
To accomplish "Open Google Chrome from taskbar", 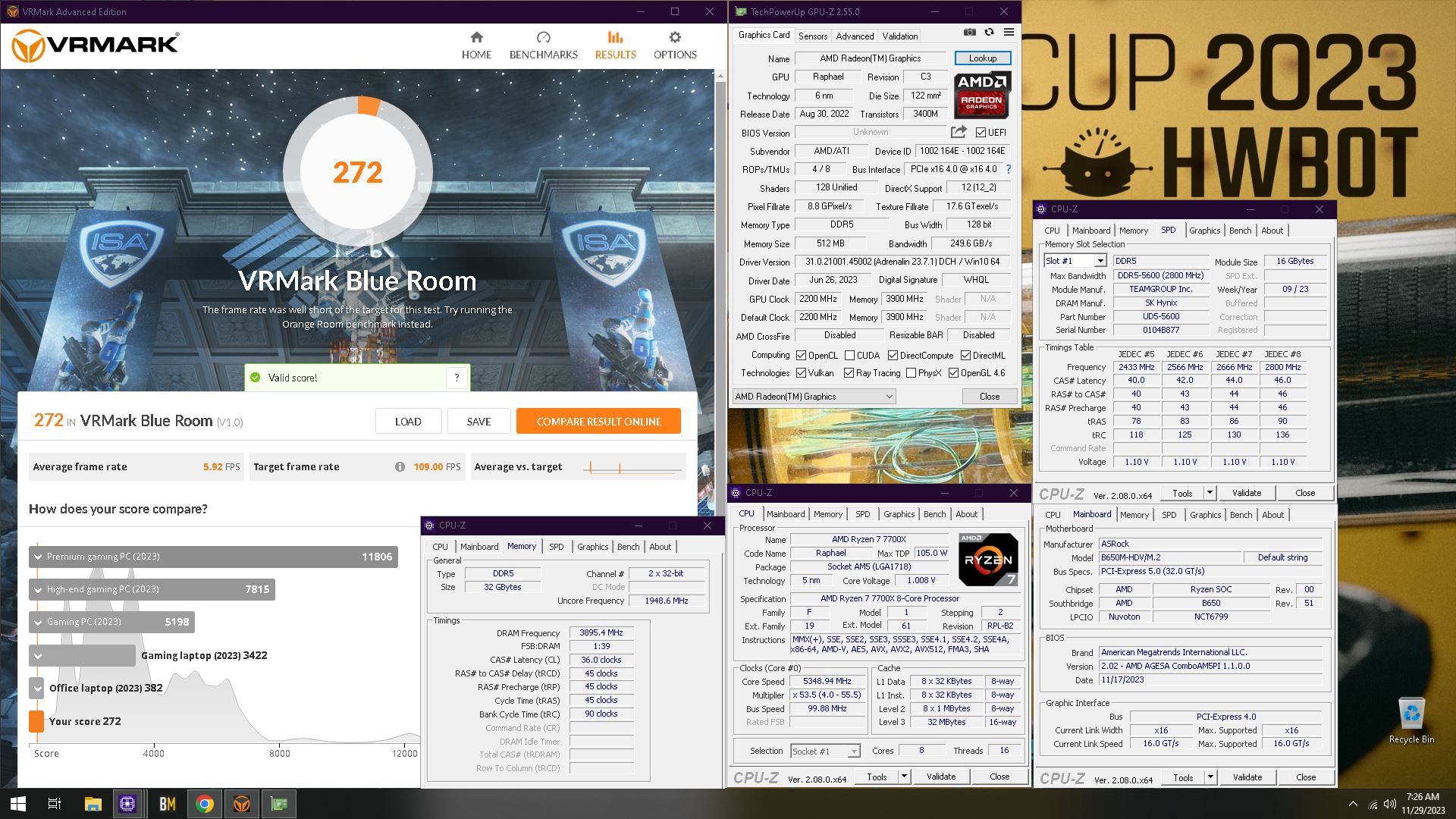I will [x=205, y=804].
